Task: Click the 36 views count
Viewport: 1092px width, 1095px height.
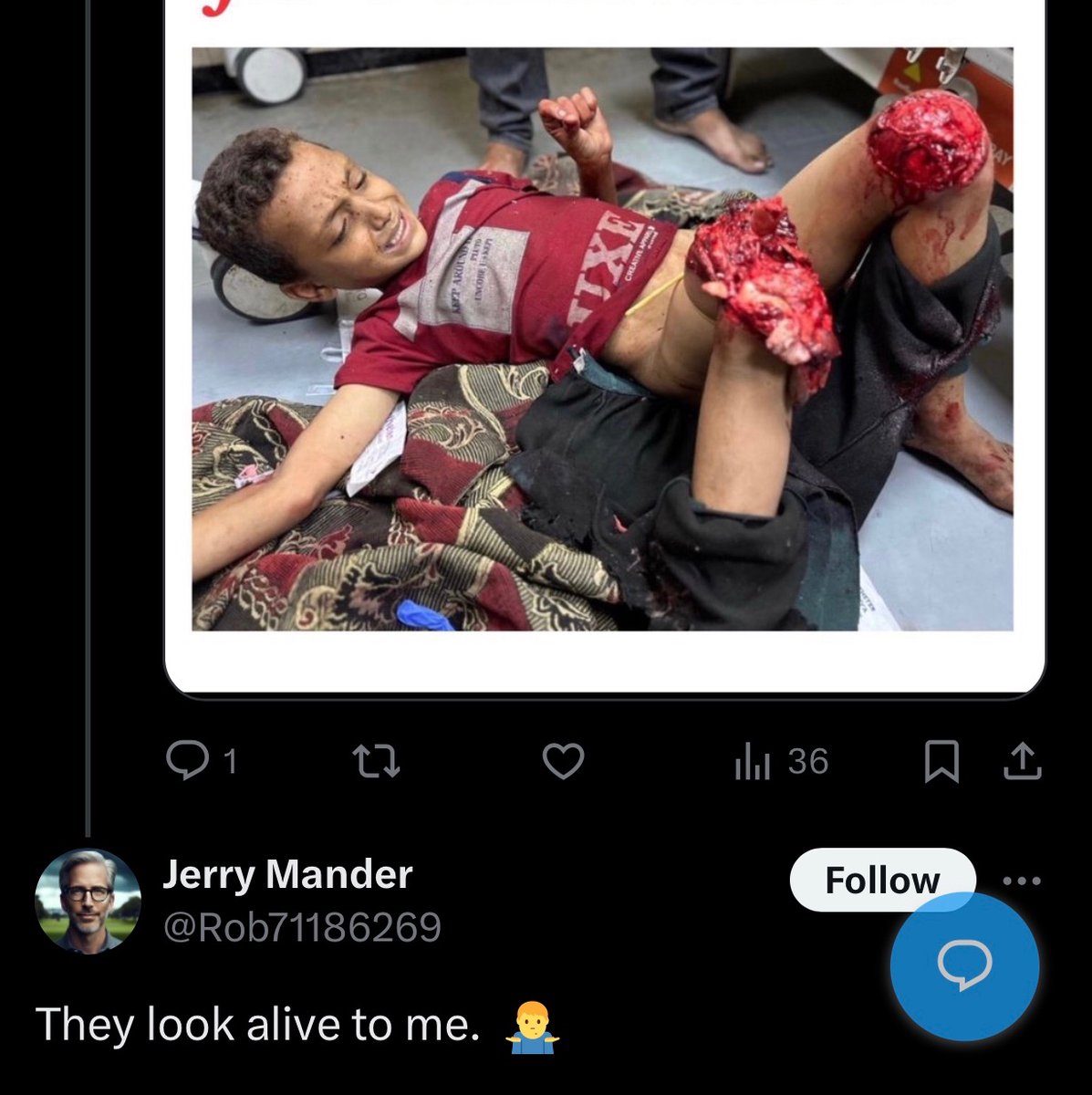Action: point(807,761)
